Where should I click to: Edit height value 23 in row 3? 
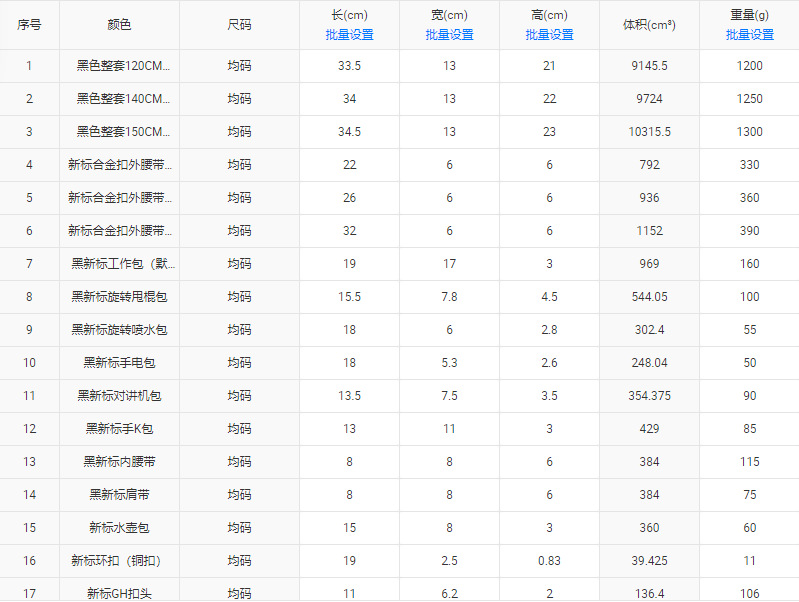(549, 132)
